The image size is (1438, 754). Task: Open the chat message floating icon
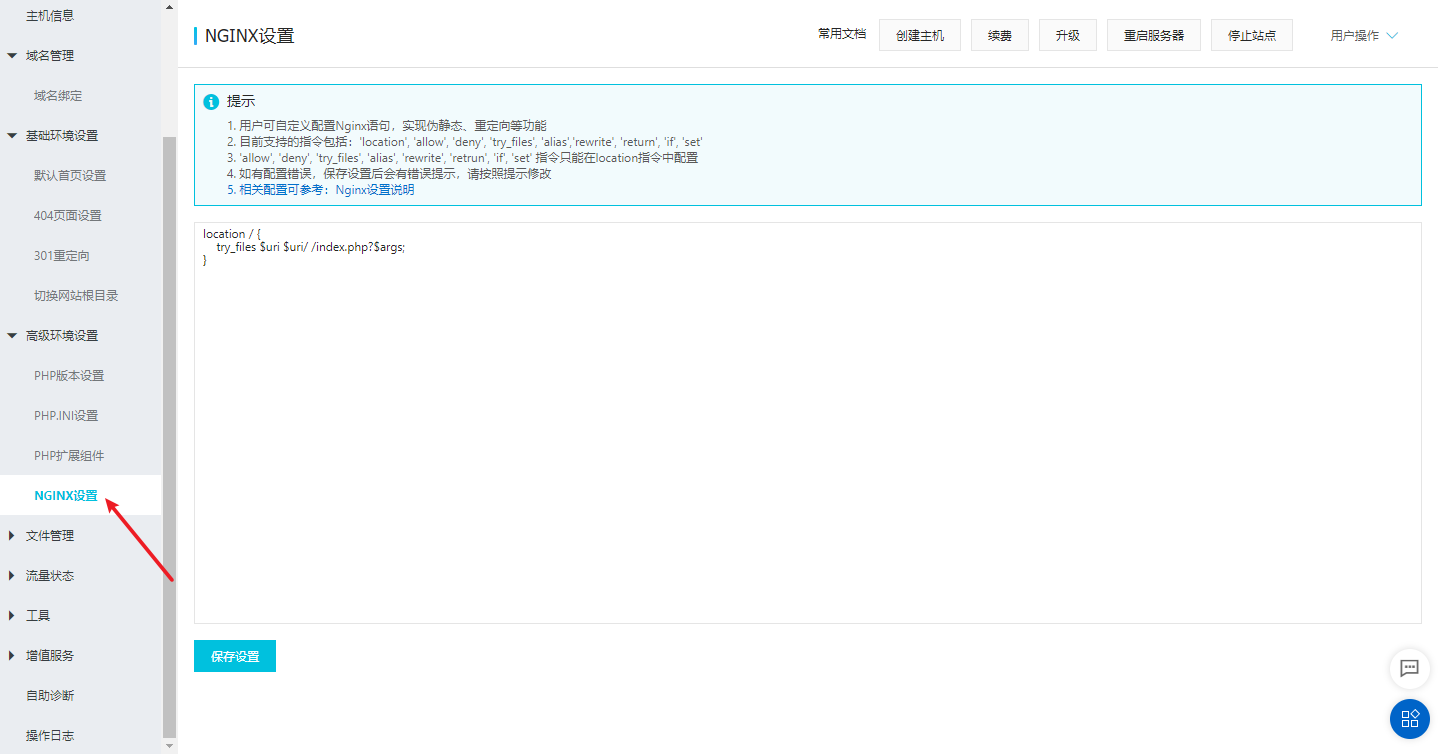click(x=1409, y=668)
